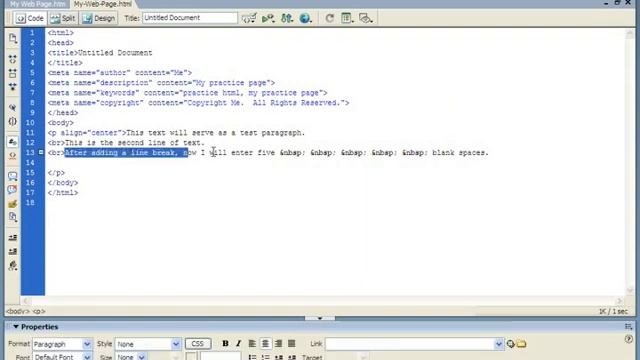
Task: Select the <body> tag in tag selector
Action: click(18, 311)
